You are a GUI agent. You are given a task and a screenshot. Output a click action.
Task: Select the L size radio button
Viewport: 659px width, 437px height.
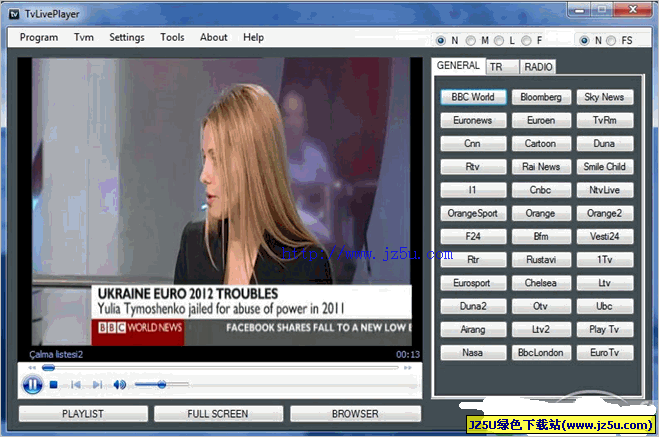[x=499, y=40]
